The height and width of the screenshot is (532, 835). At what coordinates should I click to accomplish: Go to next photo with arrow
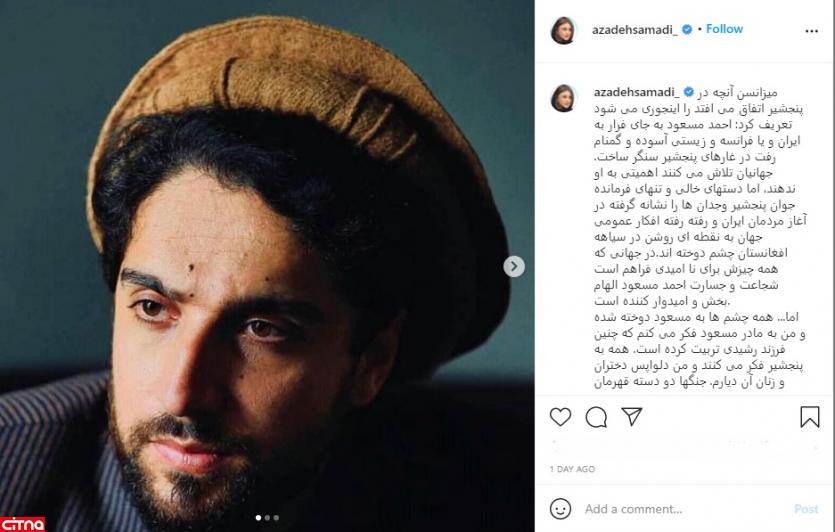(x=514, y=266)
